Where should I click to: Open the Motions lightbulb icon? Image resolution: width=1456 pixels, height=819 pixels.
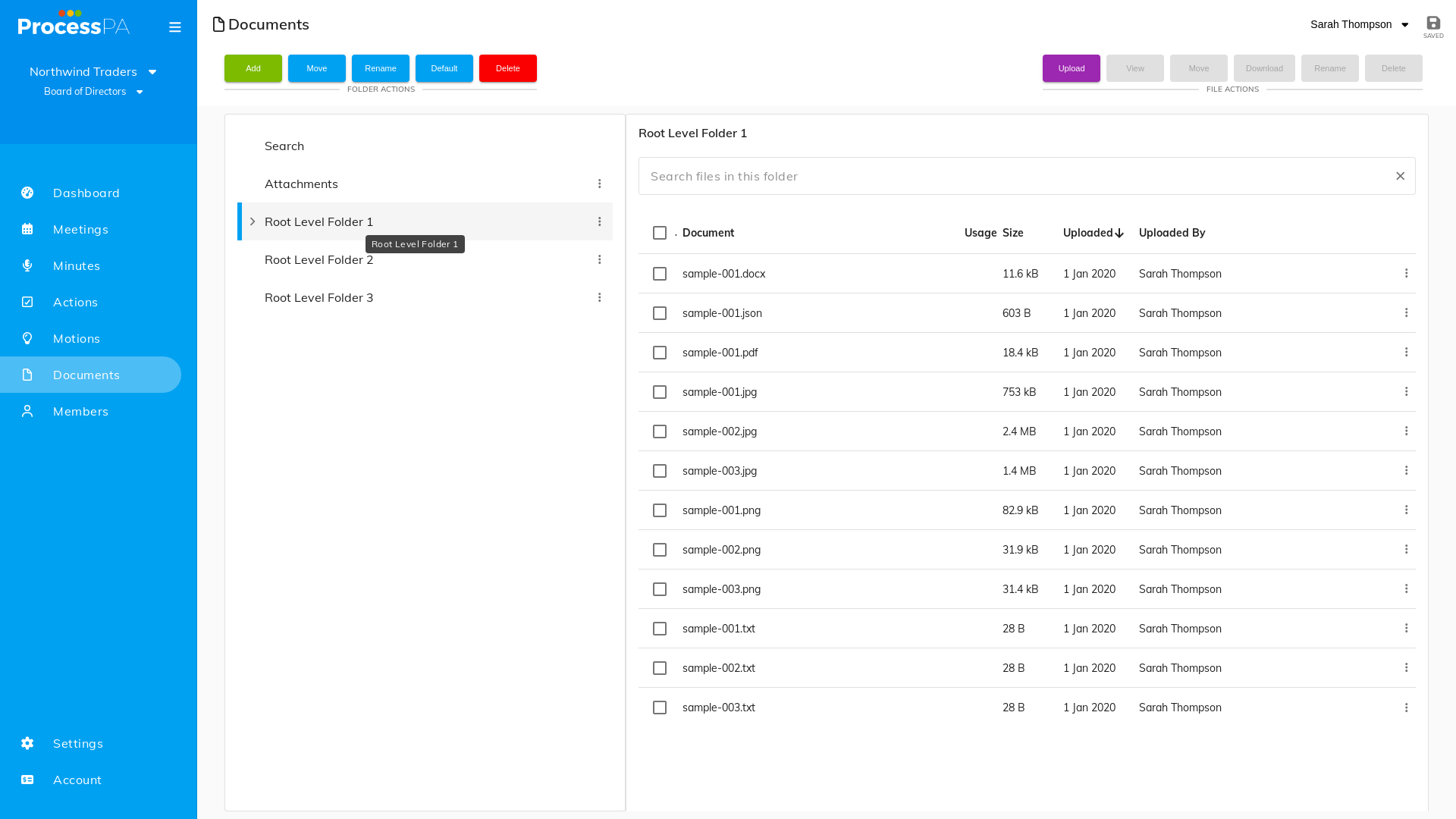click(27, 338)
